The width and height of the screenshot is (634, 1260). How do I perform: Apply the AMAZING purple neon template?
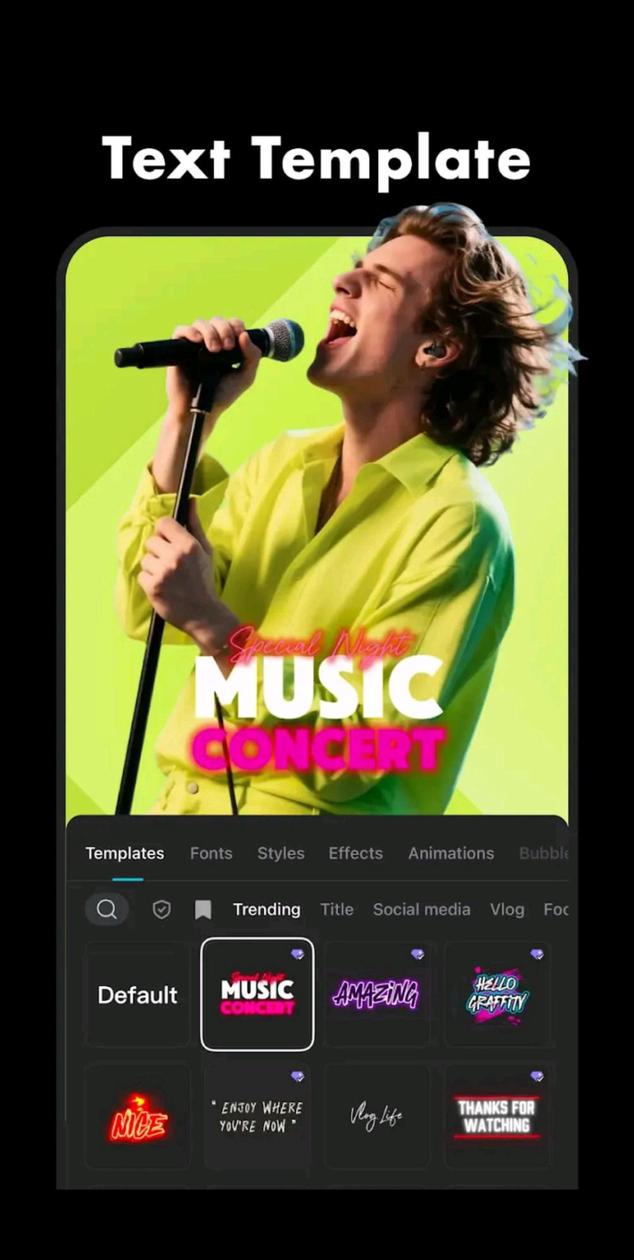[377, 994]
